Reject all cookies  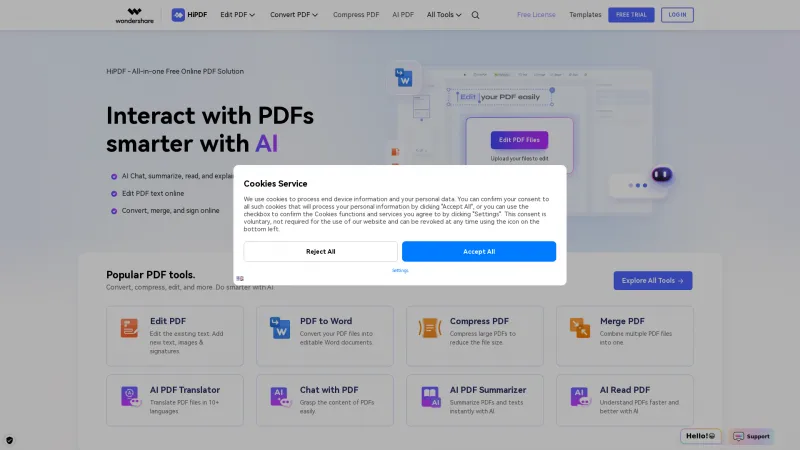(320, 252)
